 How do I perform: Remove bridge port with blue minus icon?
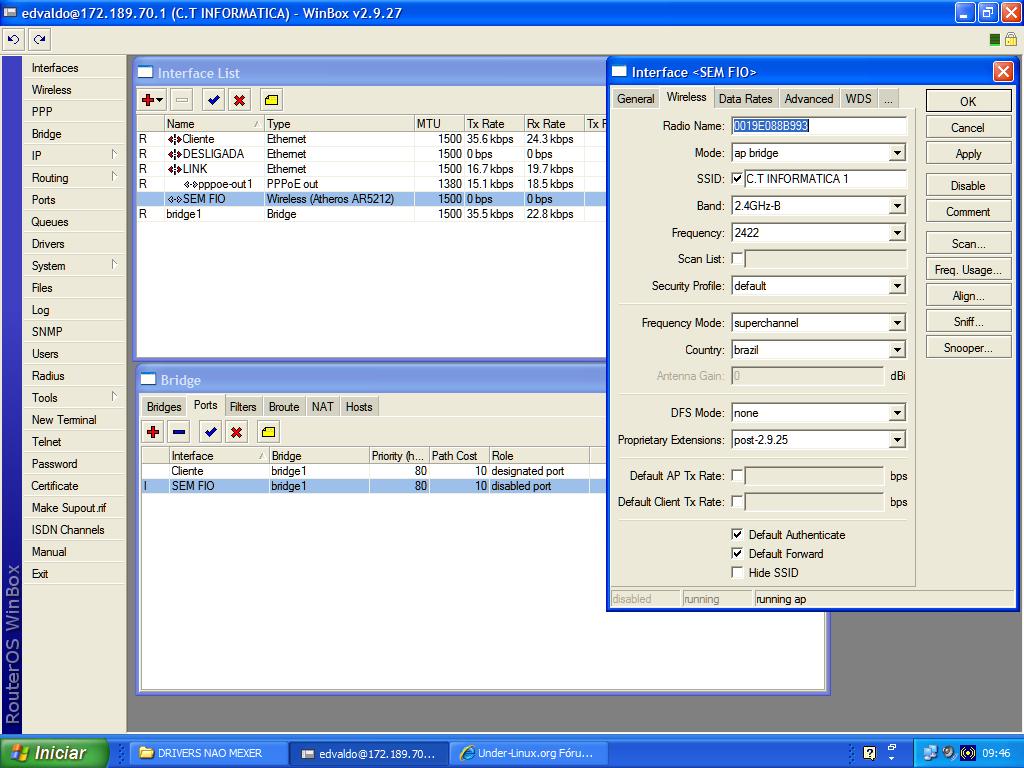(x=179, y=432)
